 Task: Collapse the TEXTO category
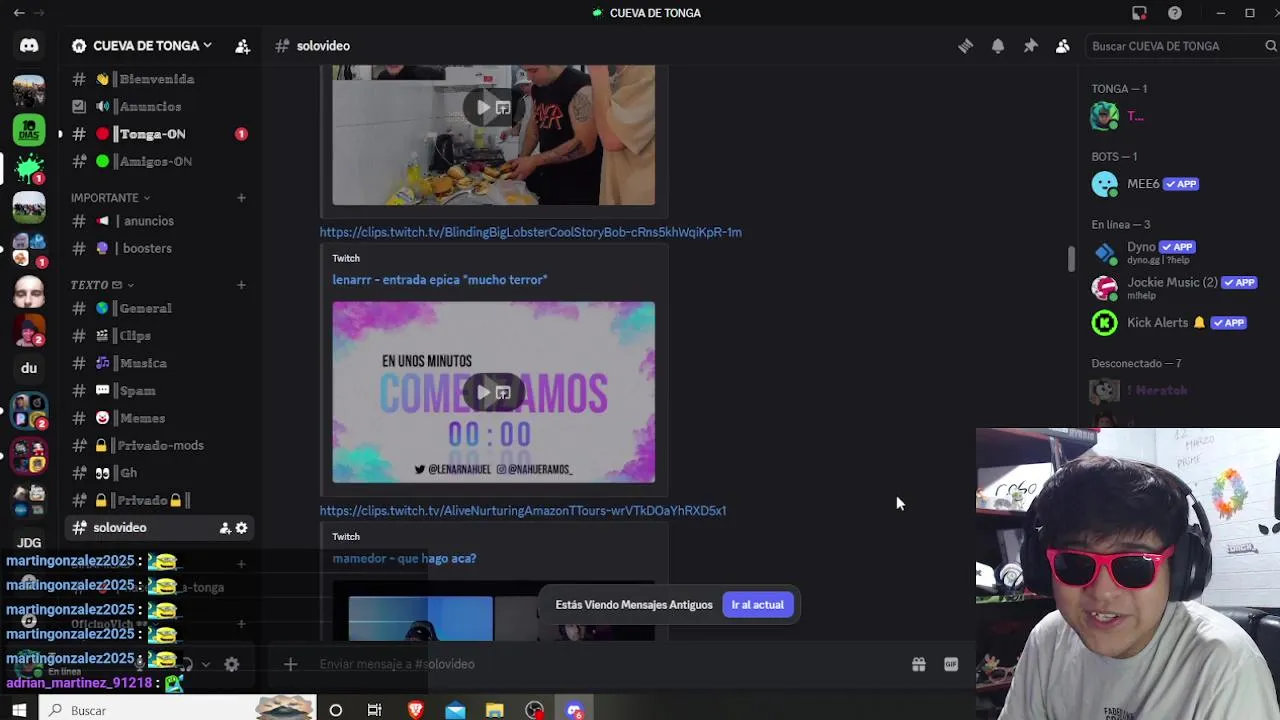(x=102, y=285)
